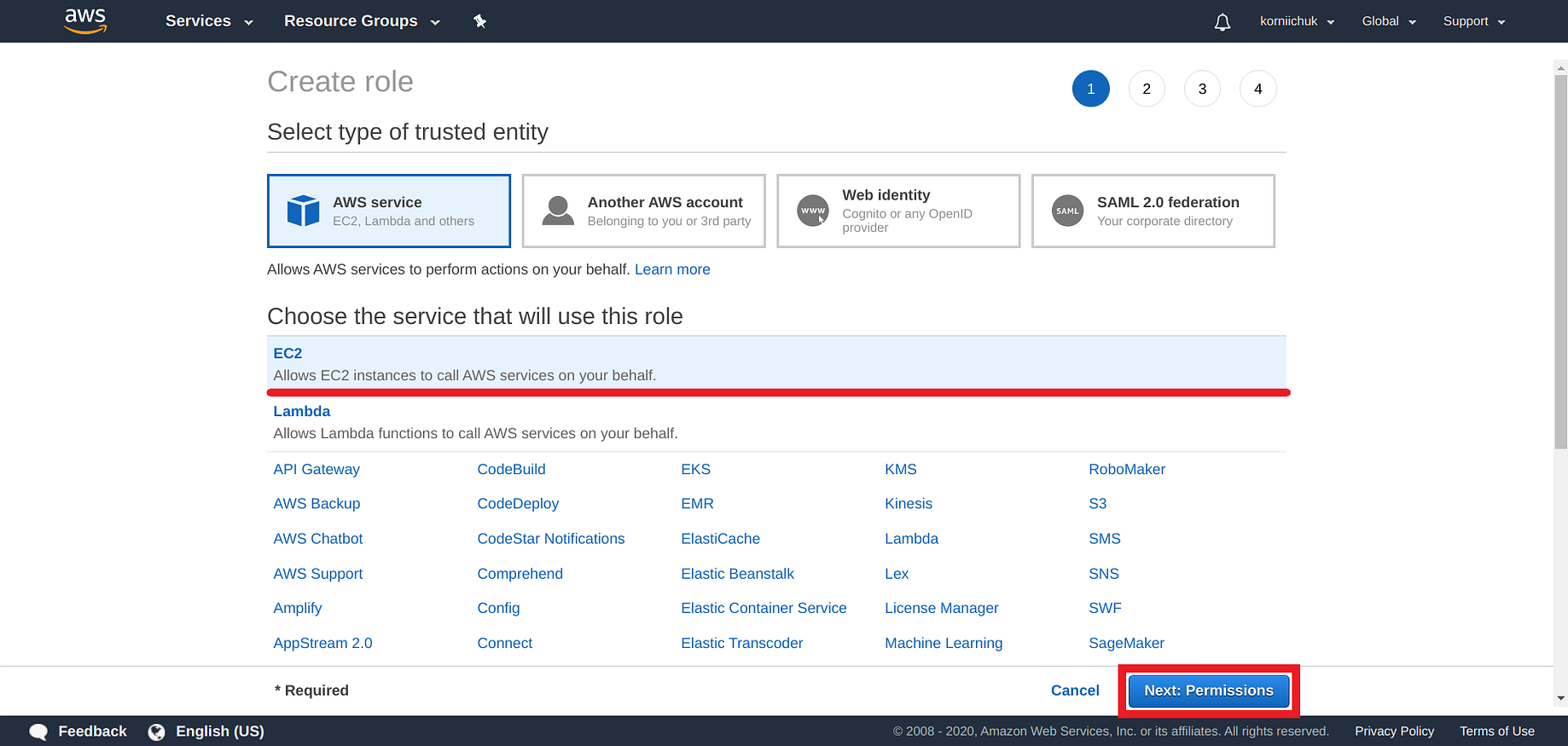Open the Privacy Policy footer link
The width and height of the screenshot is (1568, 746).
tap(1394, 732)
